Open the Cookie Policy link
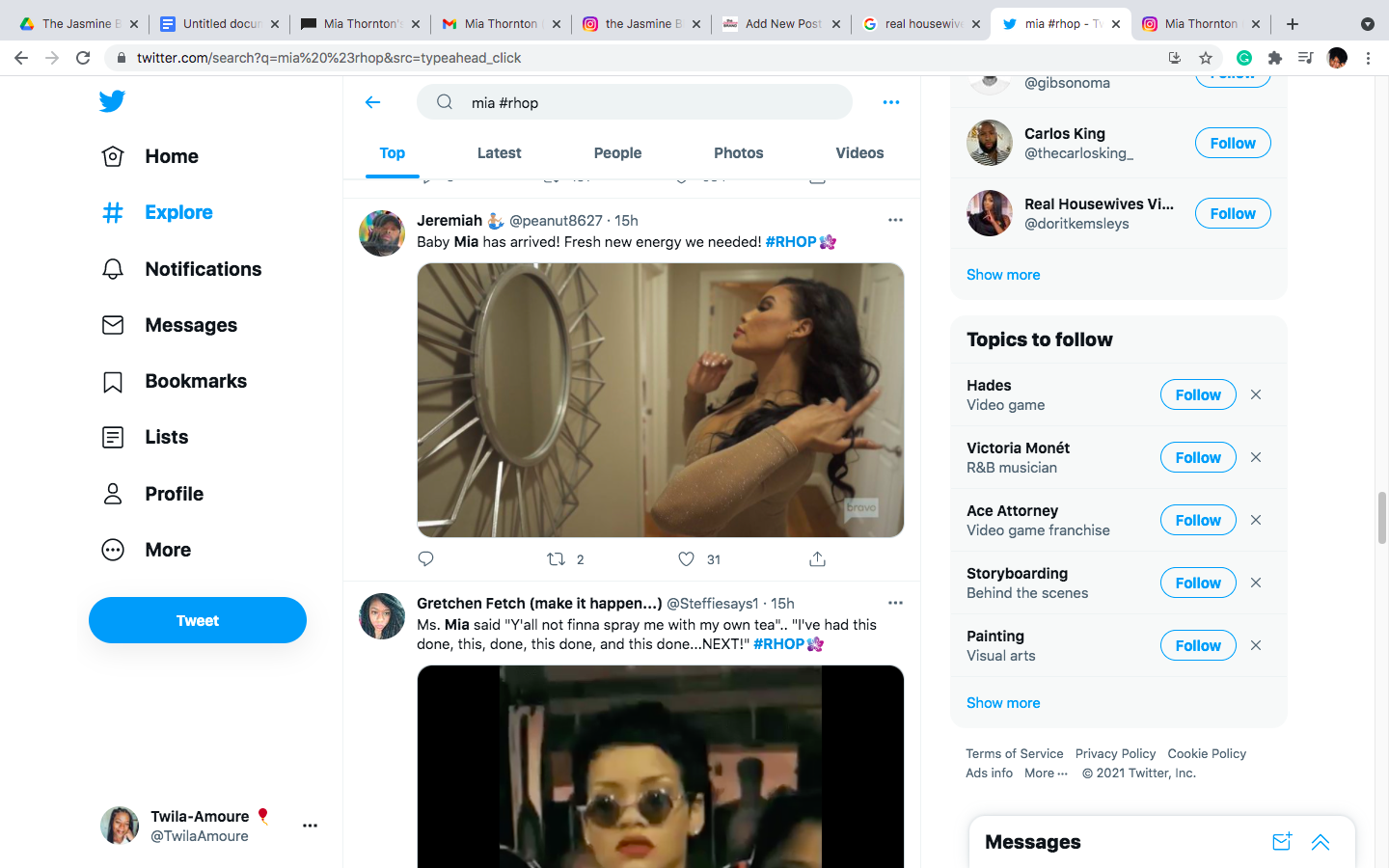Viewport: 1389px width, 868px height. pos(1207,754)
